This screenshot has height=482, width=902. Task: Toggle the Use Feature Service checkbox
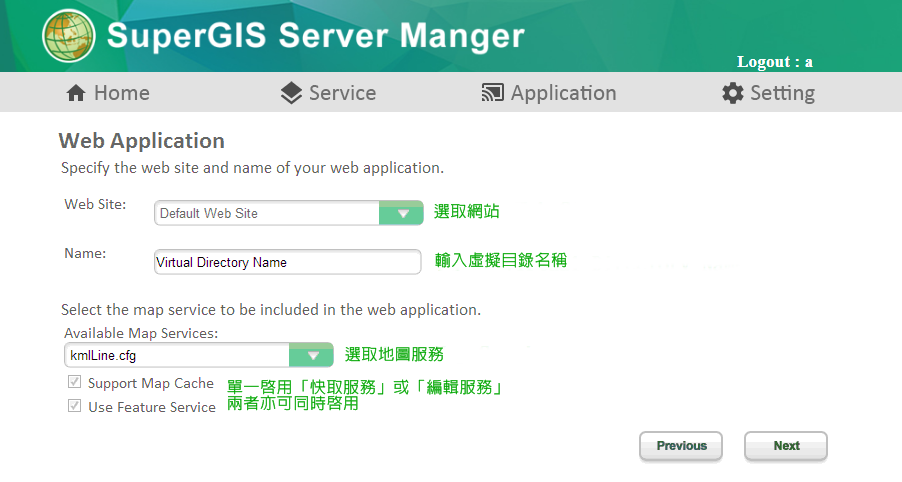(74, 407)
